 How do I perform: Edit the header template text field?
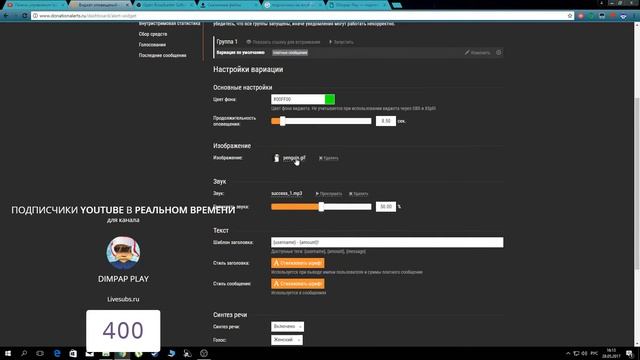tap(387, 242)
